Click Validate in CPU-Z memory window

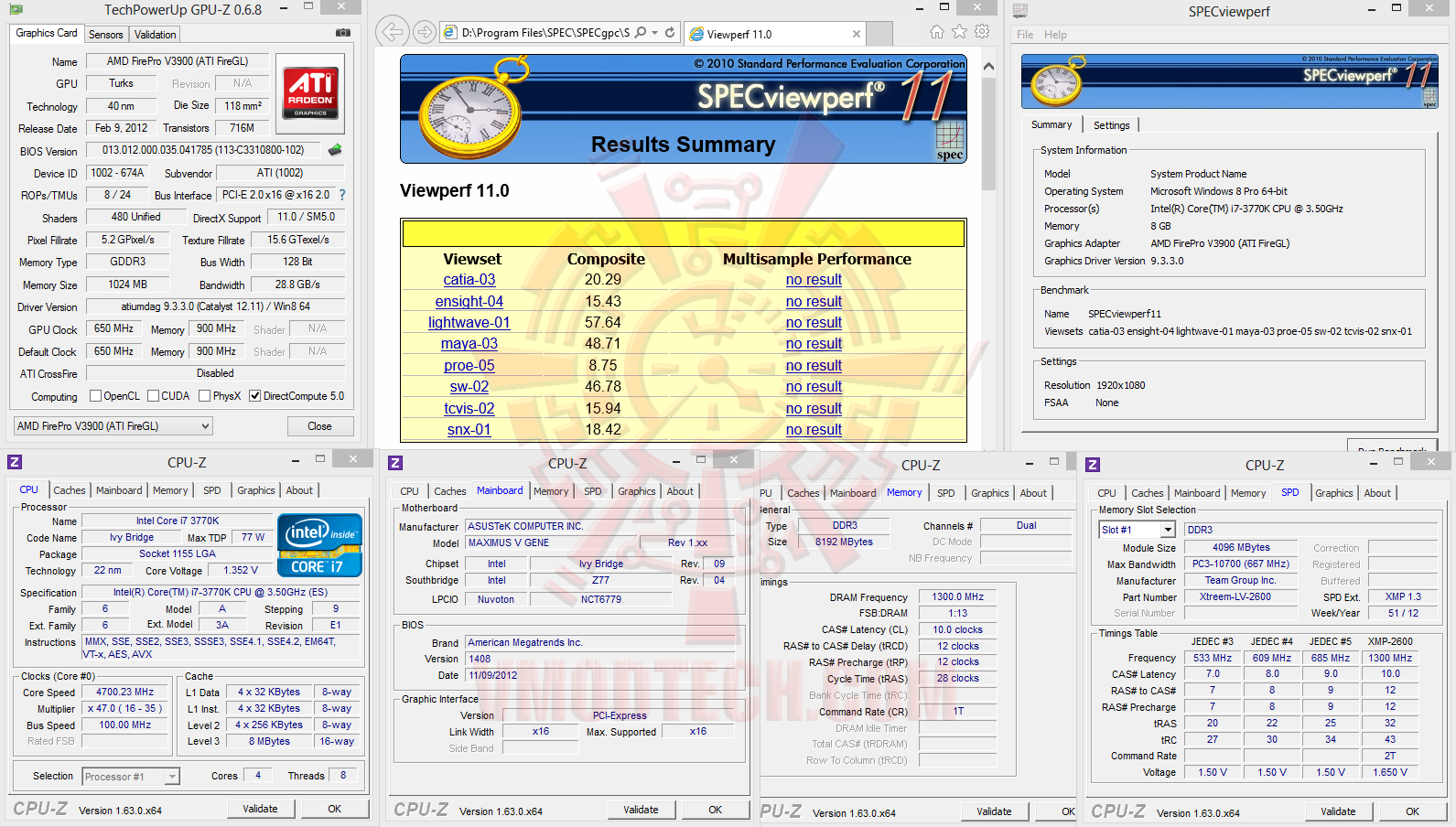[994, 811]
